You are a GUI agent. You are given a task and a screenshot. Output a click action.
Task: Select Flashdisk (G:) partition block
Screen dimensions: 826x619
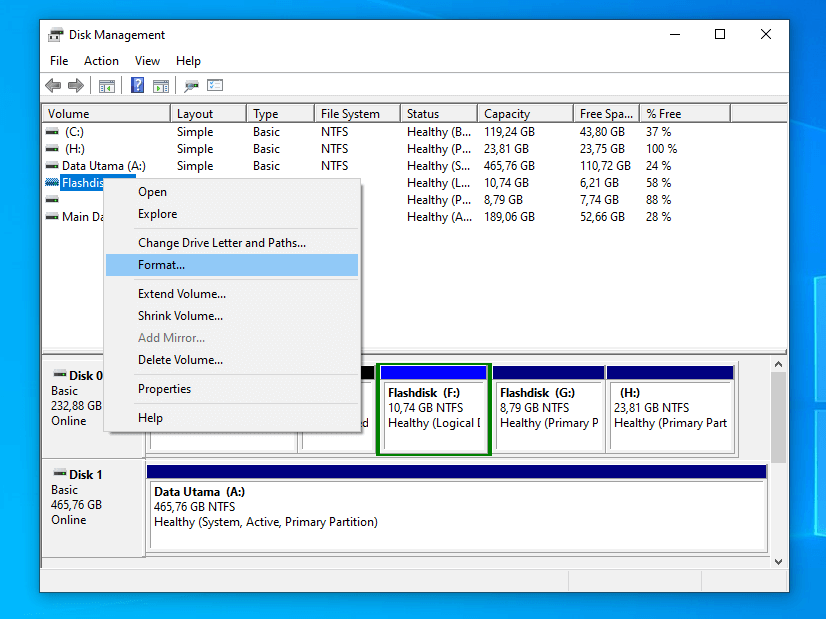point(548,409)
